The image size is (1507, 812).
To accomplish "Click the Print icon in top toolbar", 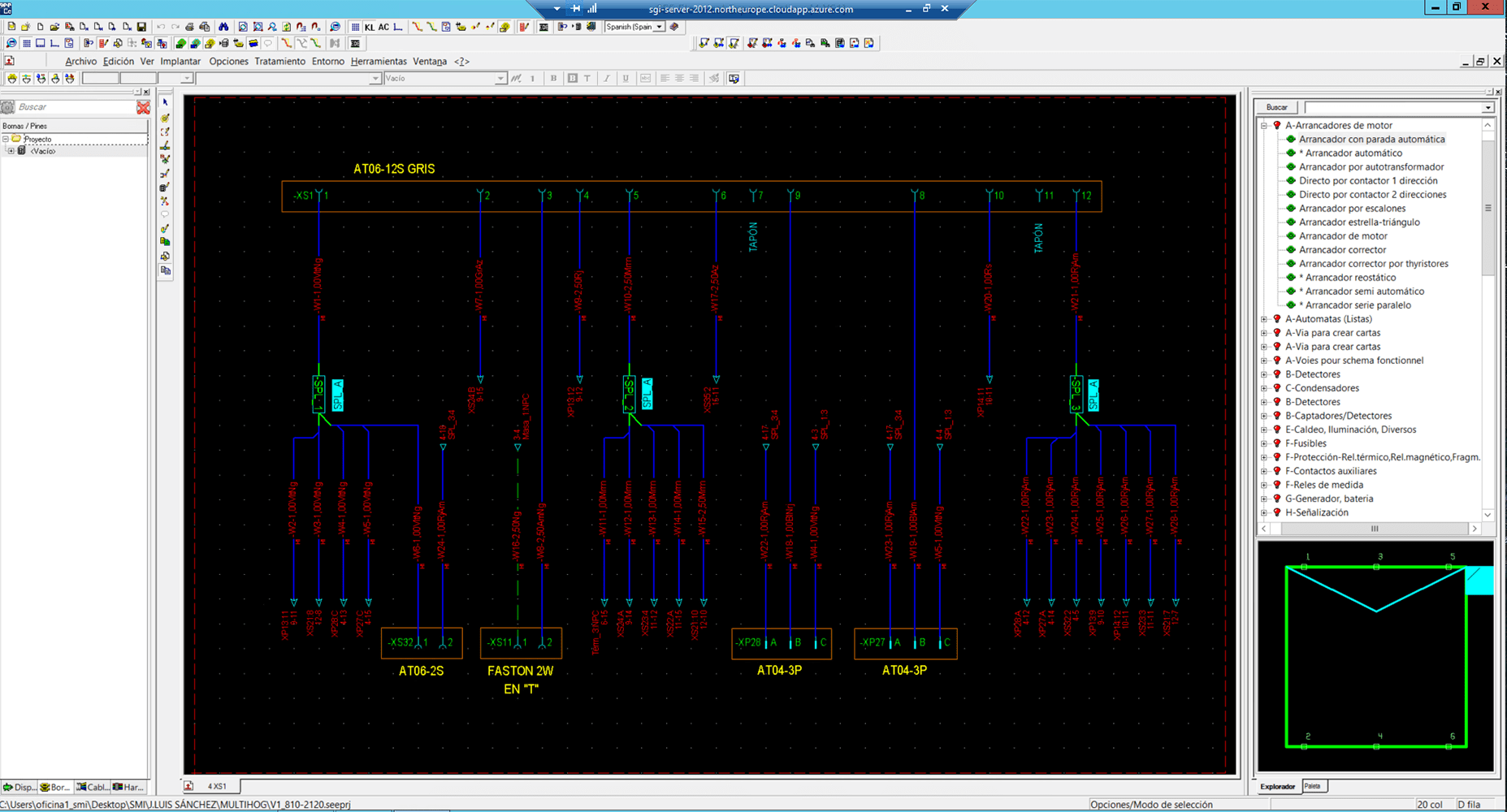I will point(189,27).
